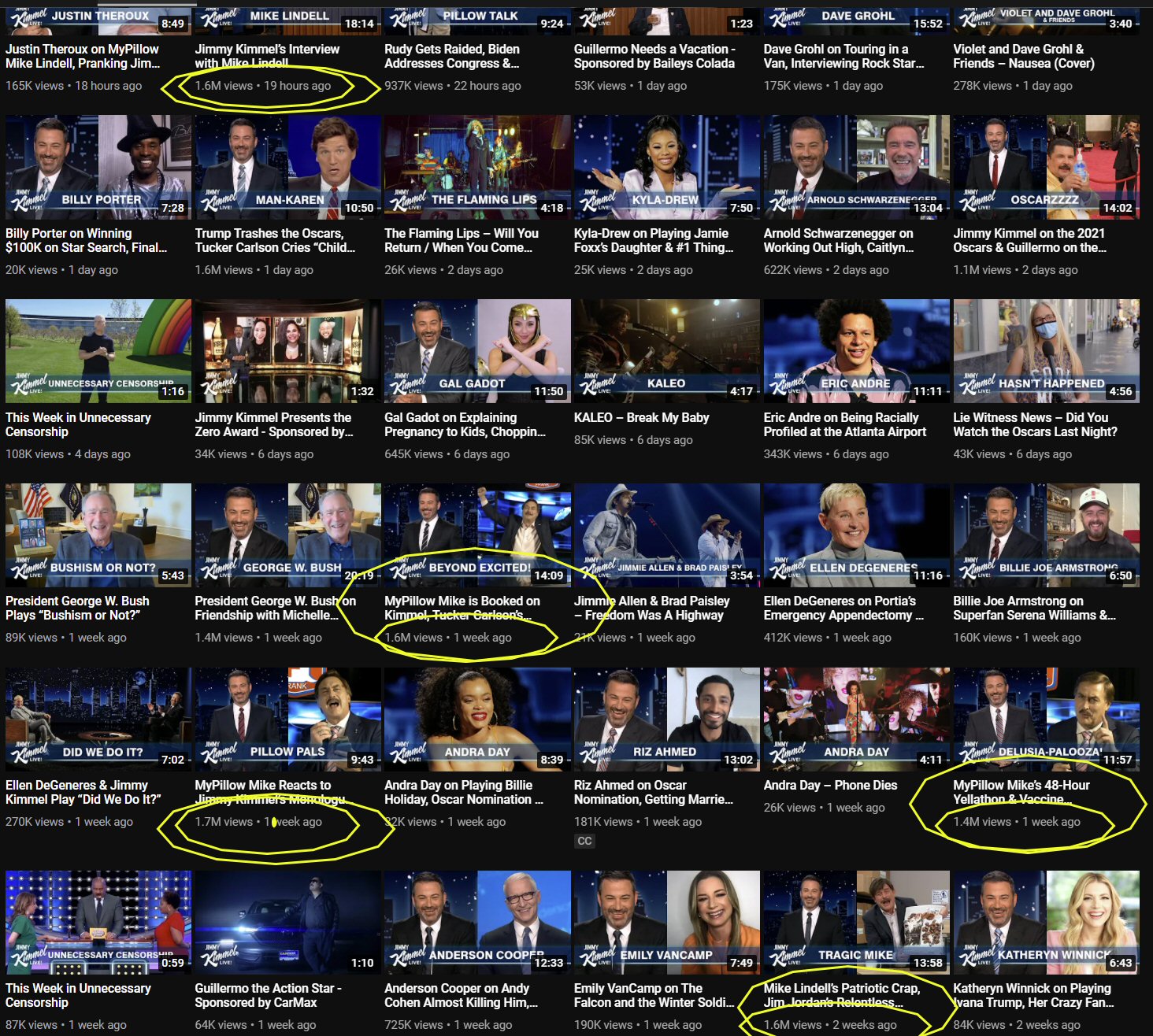
Task: Open title 'Justin Theroux on MyPillow Mike Lindell'
Action: [83, 56]
